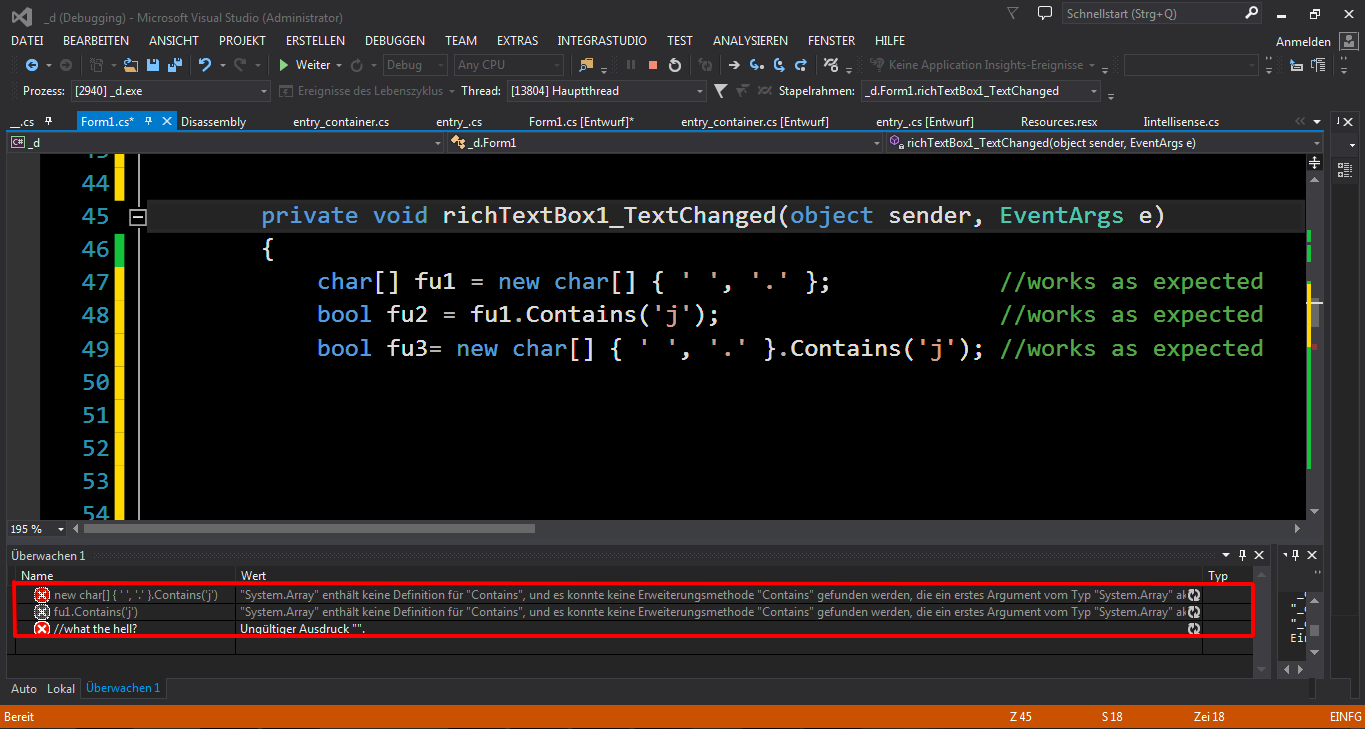
Task: Click line number 47 in the code editor
Action: pos(95,282)
